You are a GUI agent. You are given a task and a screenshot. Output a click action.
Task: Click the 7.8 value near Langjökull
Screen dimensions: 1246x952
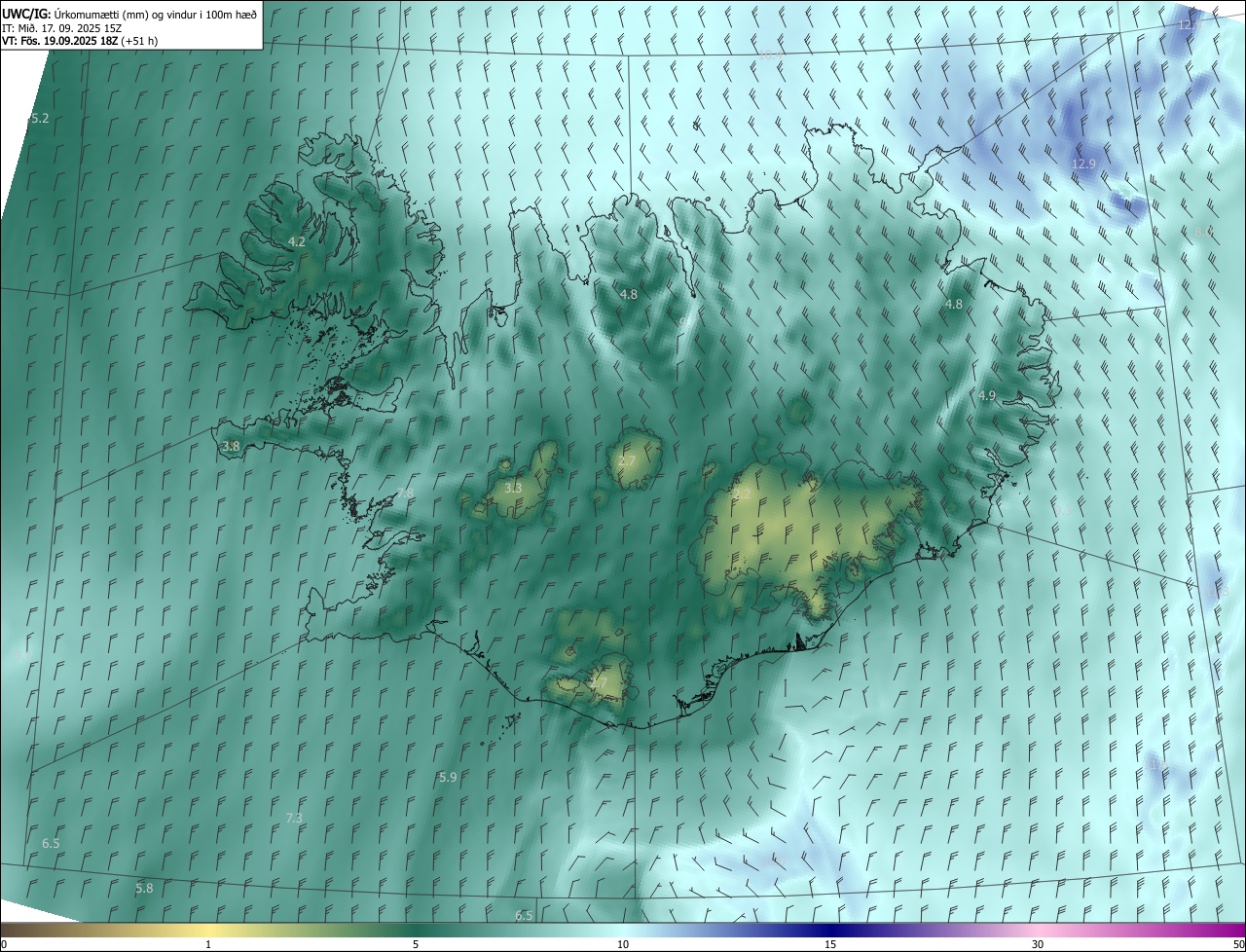pos(405,493)
